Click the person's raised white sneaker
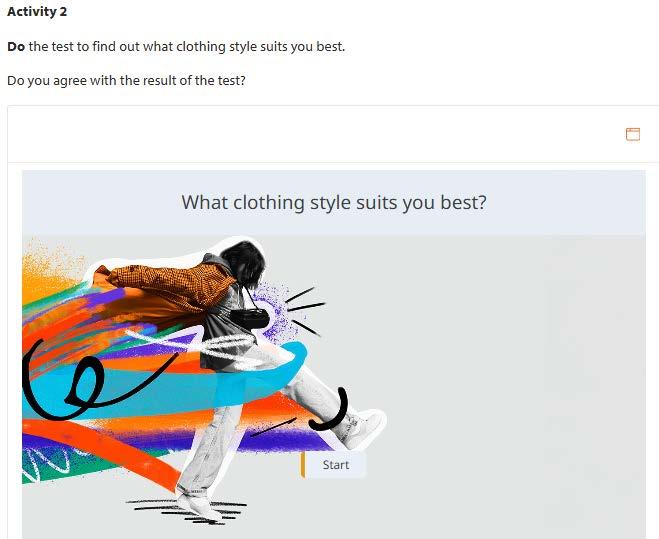 362,428
